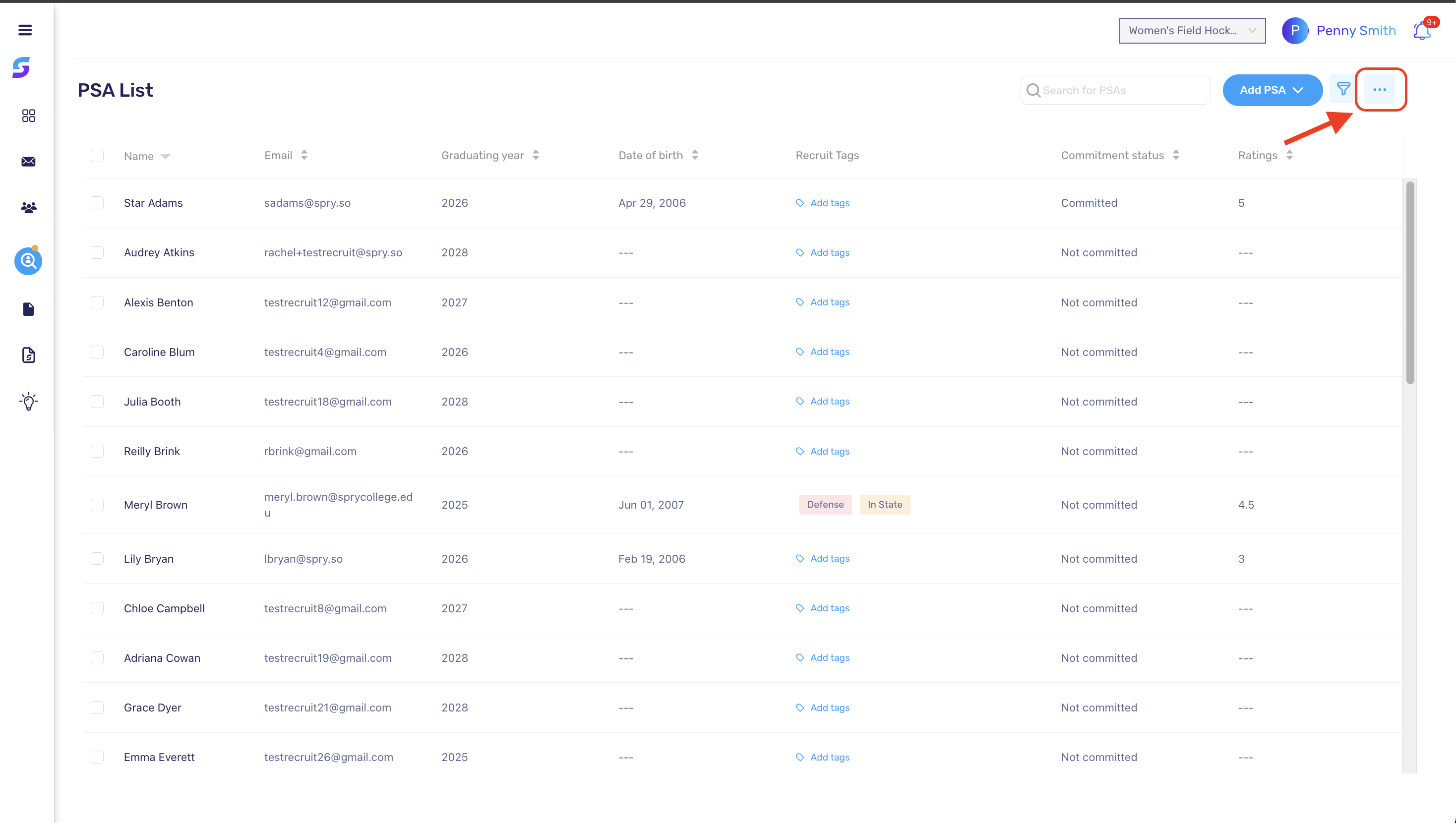
Task: Open the three-dot more options button
Action: 1380,89
